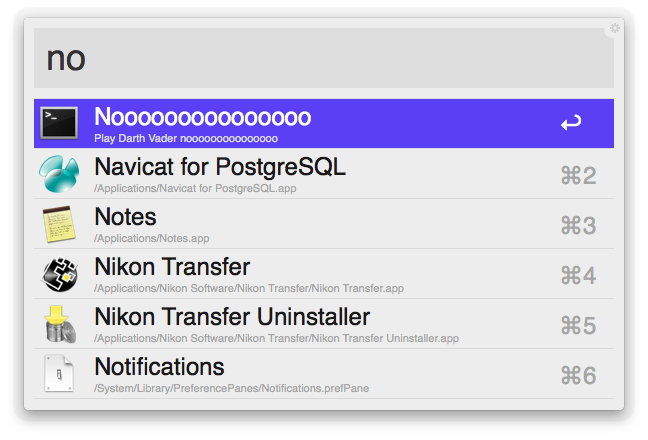Click the ⌘4 shortcut beside Nikon Transfer
Image resolution: width=648 pixels, height=440 pixels.
(578, 276)
